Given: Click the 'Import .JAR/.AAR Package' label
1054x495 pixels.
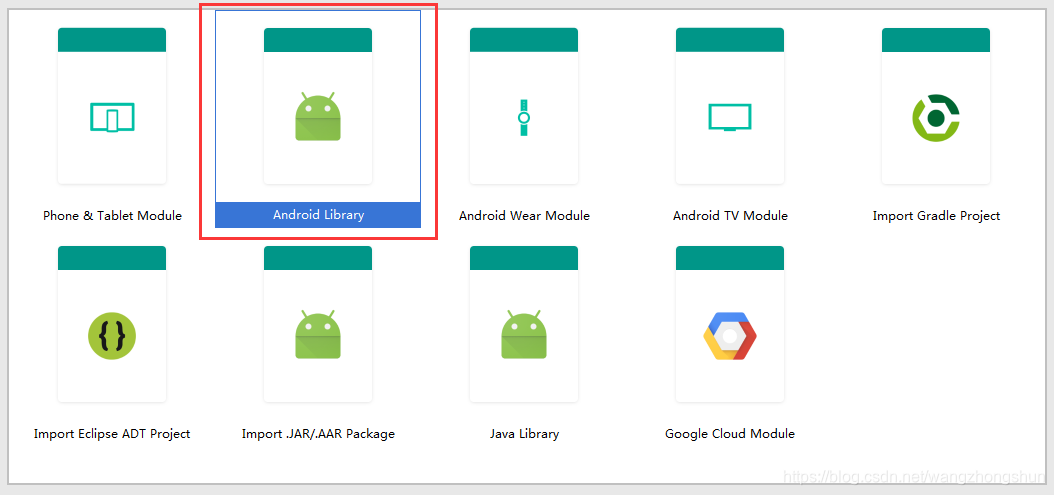Looking at the screenshot, I should [318, 434].
